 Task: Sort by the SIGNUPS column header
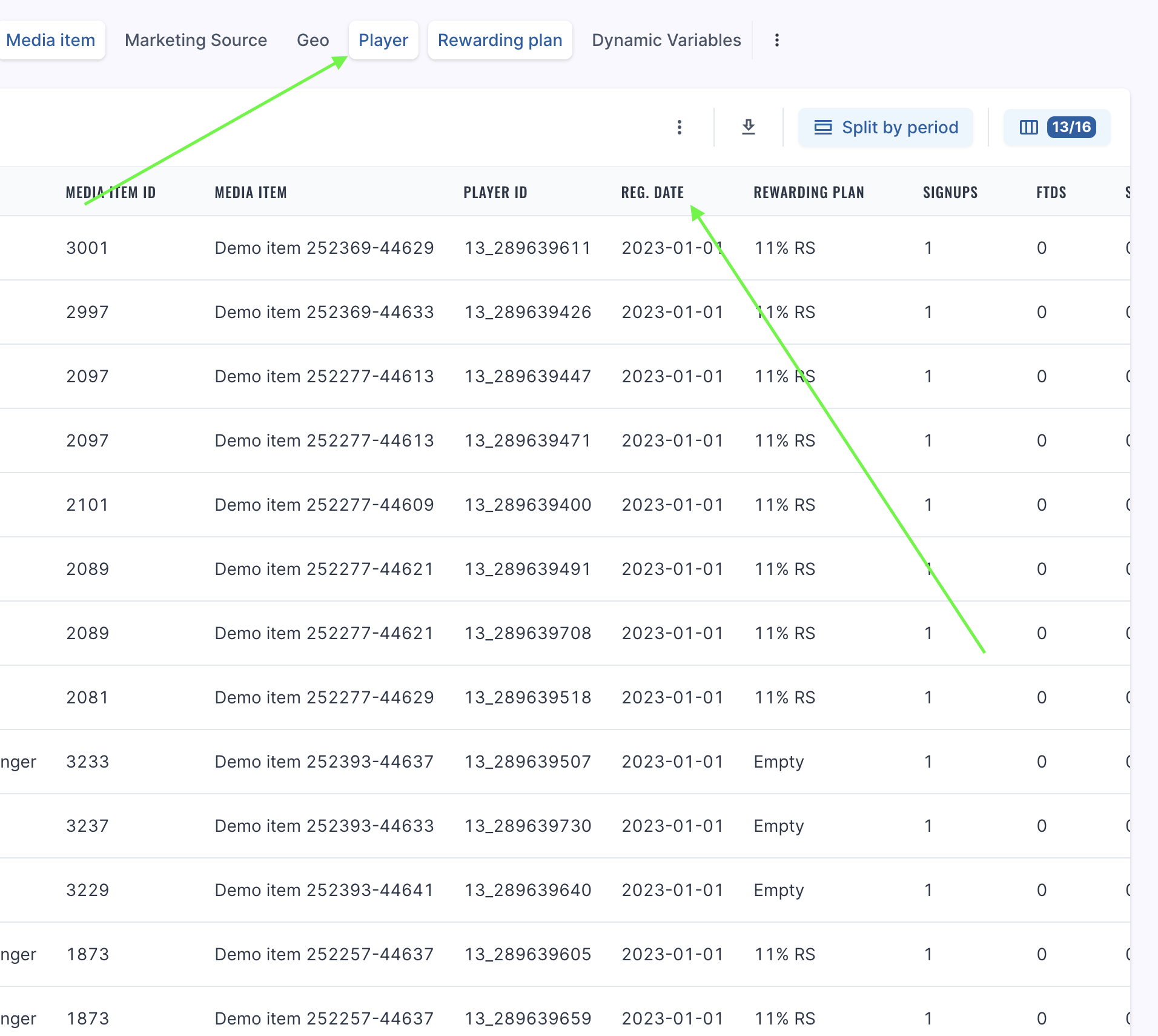click(x=950, y=193)
